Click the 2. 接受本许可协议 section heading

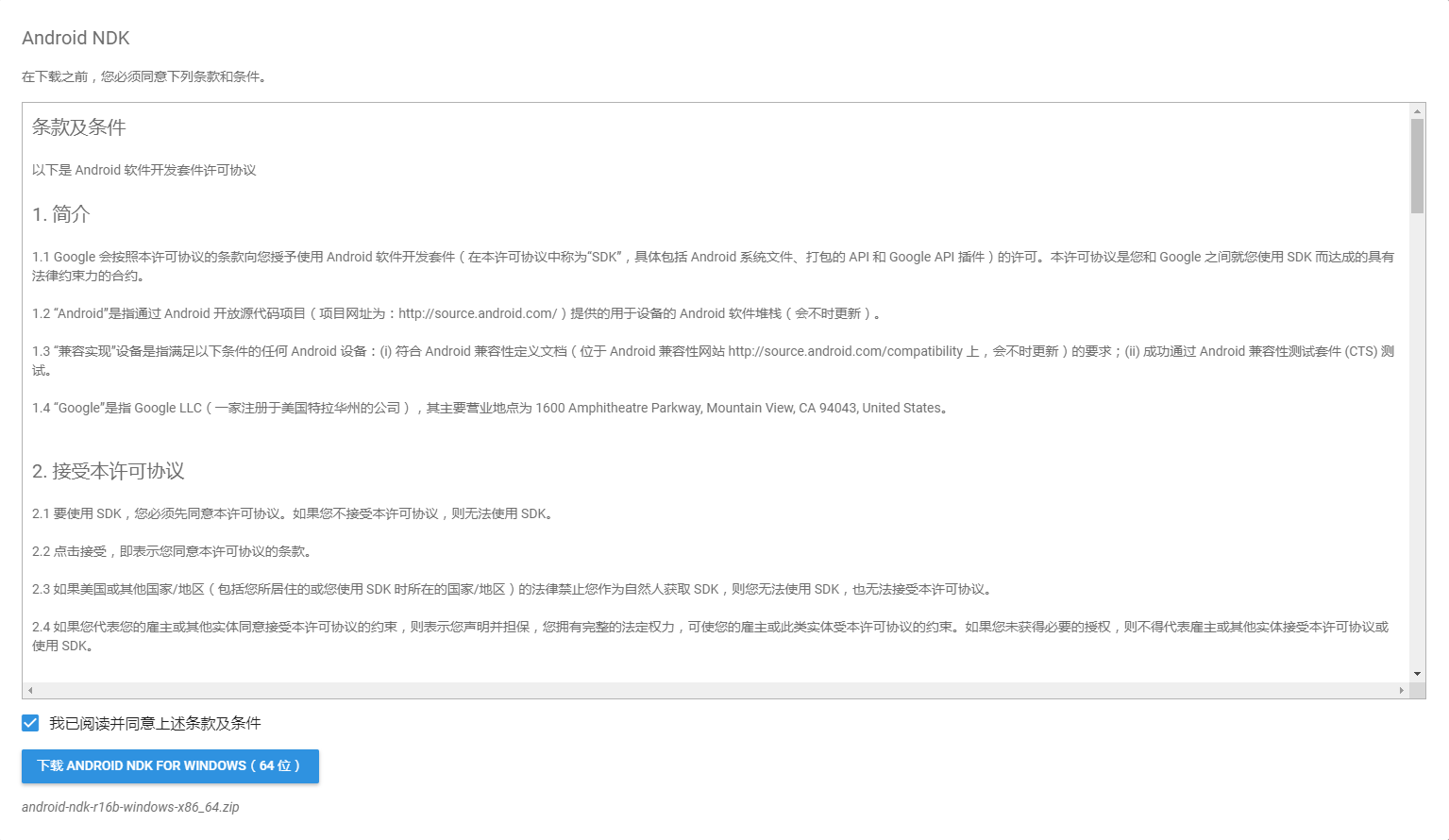[108, 471]
